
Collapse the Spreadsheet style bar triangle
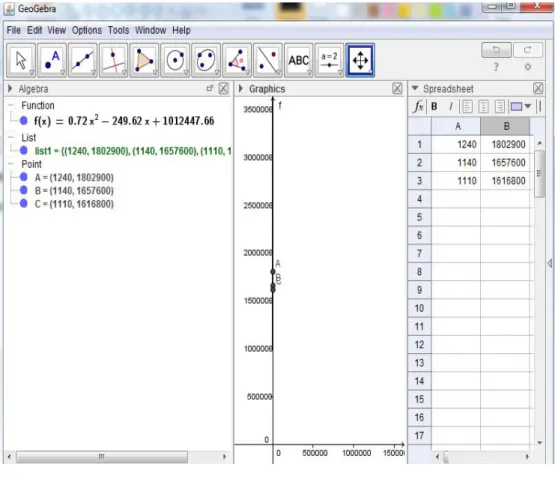pos(415,89)
